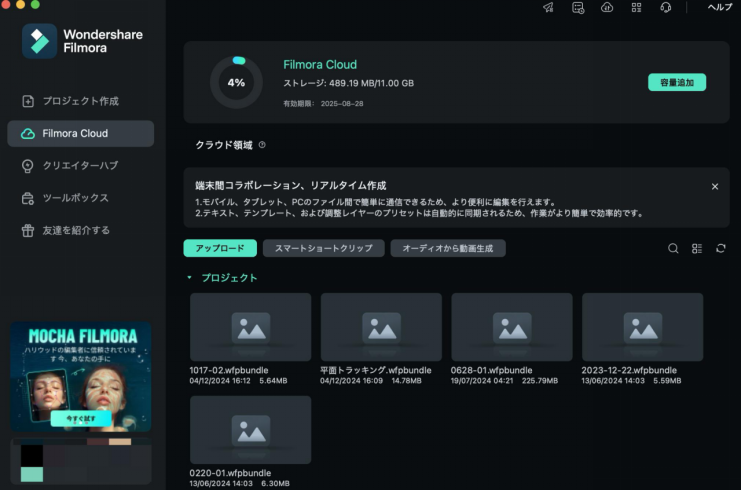Open the message center icon in top bar

coord(578,8)
